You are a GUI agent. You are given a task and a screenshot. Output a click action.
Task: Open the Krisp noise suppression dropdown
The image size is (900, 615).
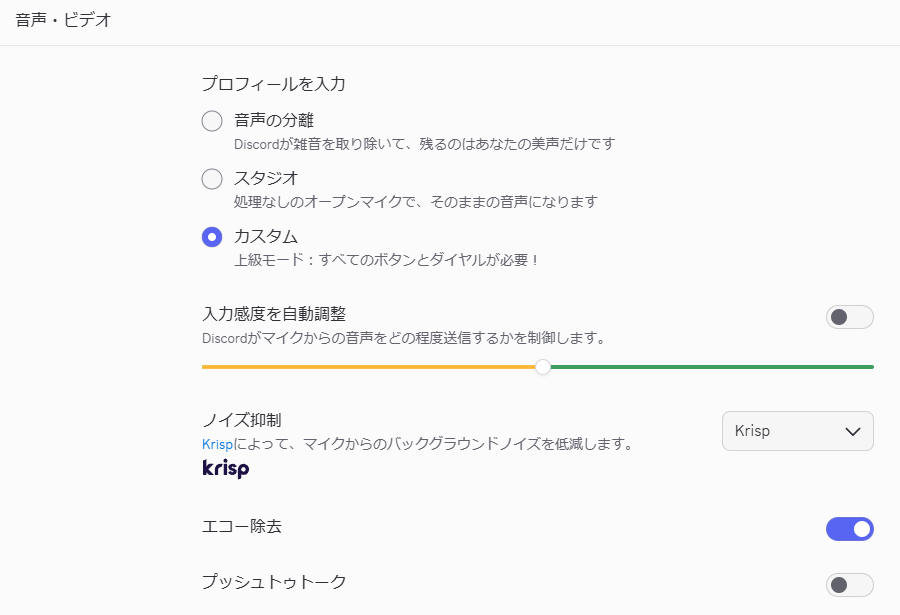pyautogui.click(x=797, y=431)
